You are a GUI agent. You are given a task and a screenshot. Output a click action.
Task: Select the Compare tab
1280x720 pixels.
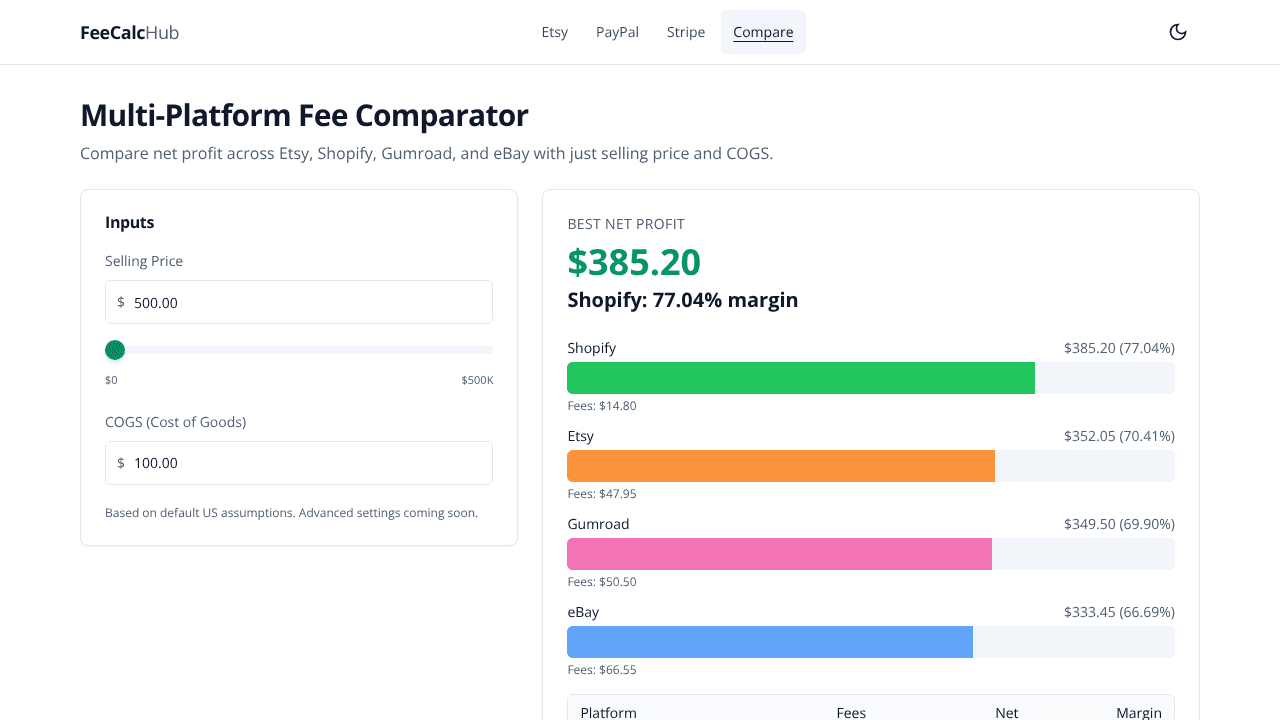click(x=763, y=32)
